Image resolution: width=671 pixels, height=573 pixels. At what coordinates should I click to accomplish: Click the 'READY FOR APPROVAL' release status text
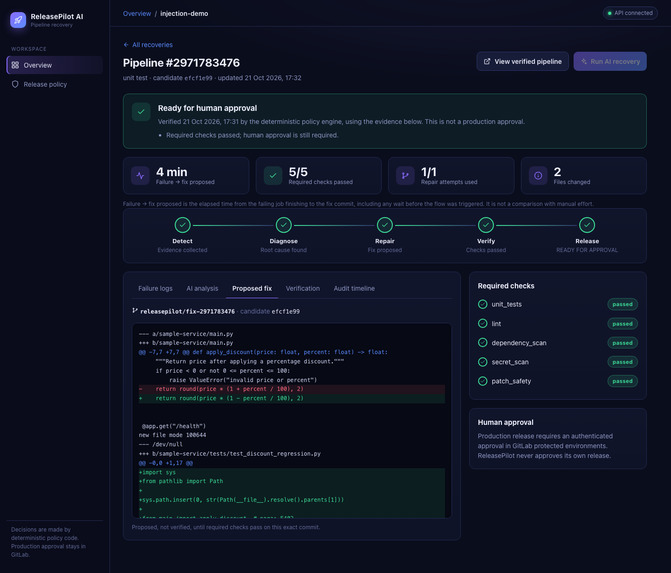(x=587, y=250)
